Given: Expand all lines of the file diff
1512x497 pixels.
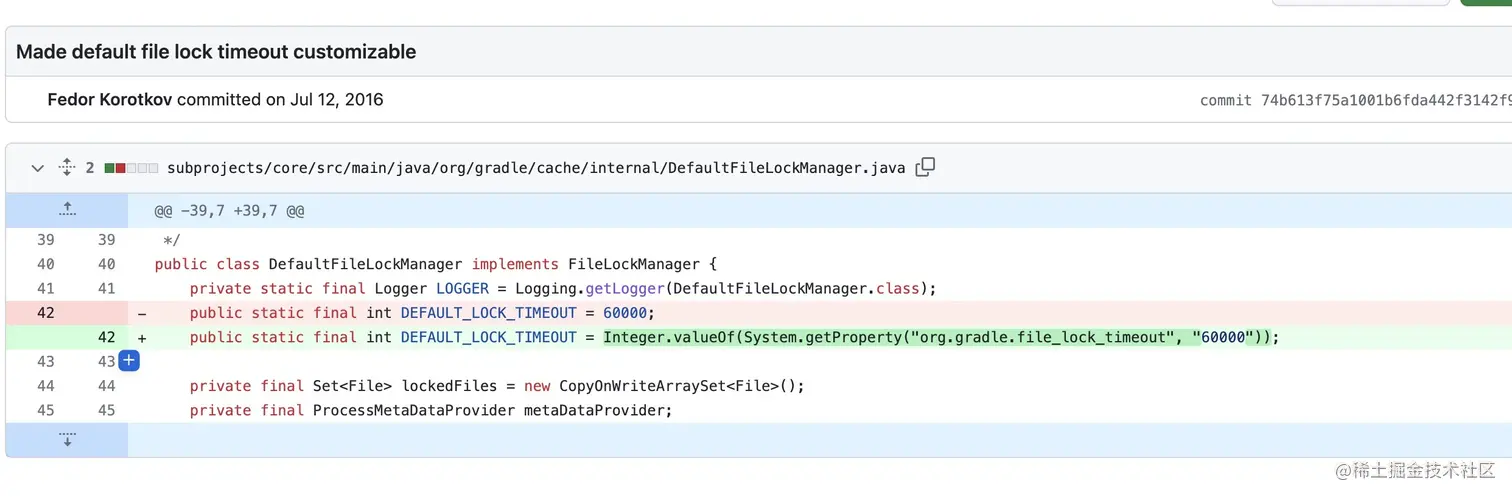Looking at the screenshot, I should pos(67,167).
